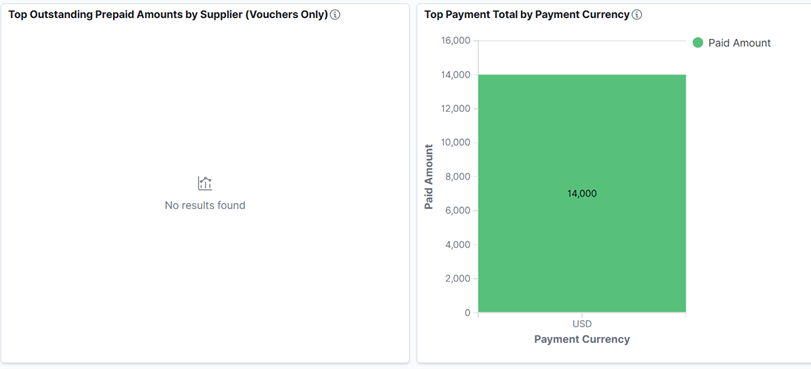The image size is (811, 369).
Task: Click the 0 y-axis tick label
Action: tap(468, 313)
